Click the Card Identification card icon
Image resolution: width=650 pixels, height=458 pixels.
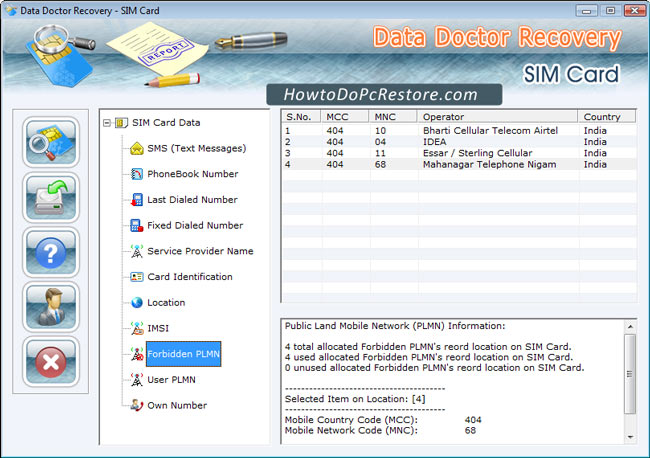click(137, 277)
